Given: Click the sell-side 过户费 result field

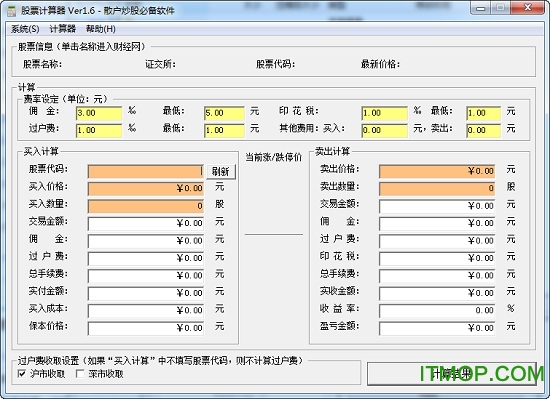Looking at the screenshot, I should click(x=437, y=241).
